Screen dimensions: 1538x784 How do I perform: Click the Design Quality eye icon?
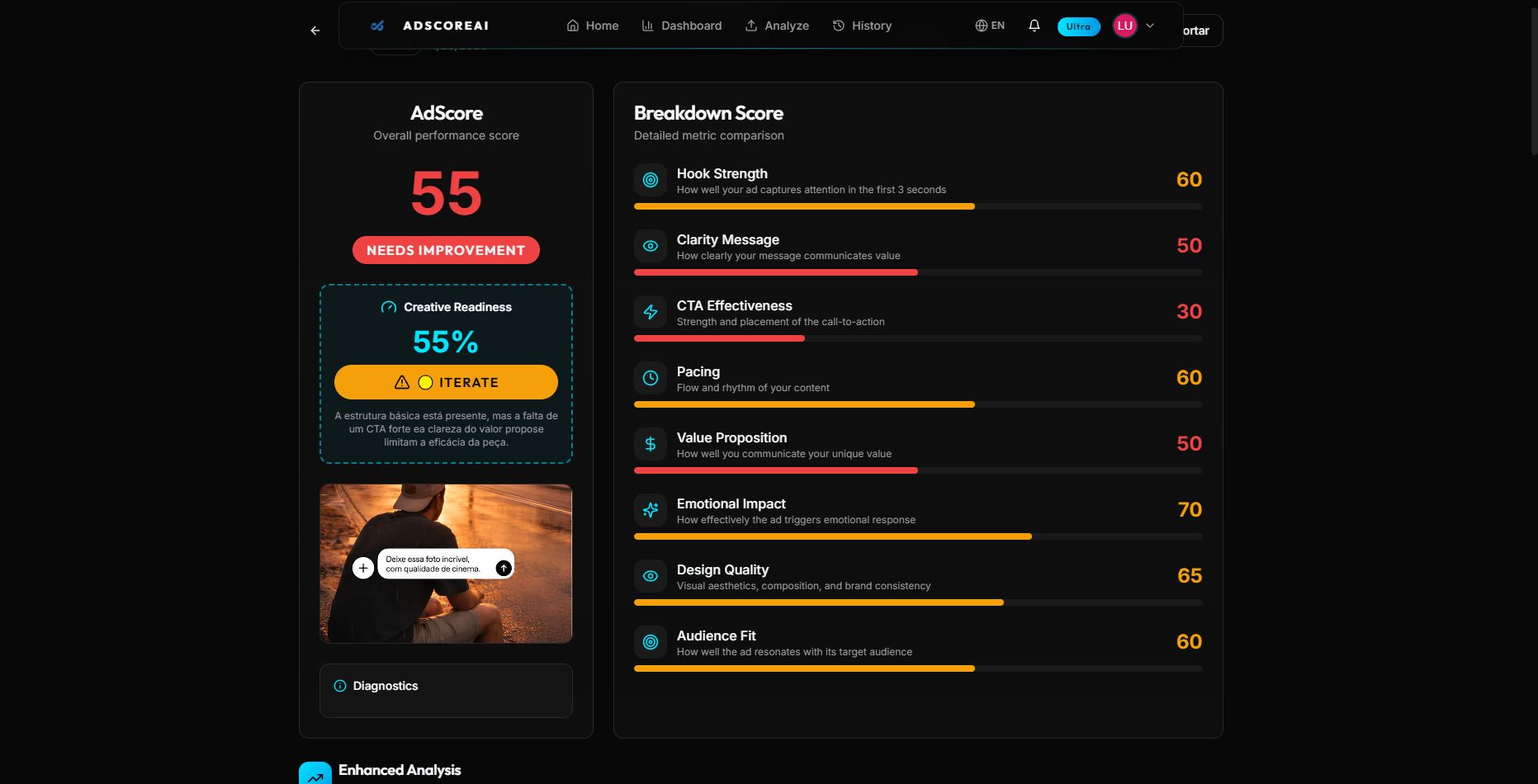tap(650, 575)
